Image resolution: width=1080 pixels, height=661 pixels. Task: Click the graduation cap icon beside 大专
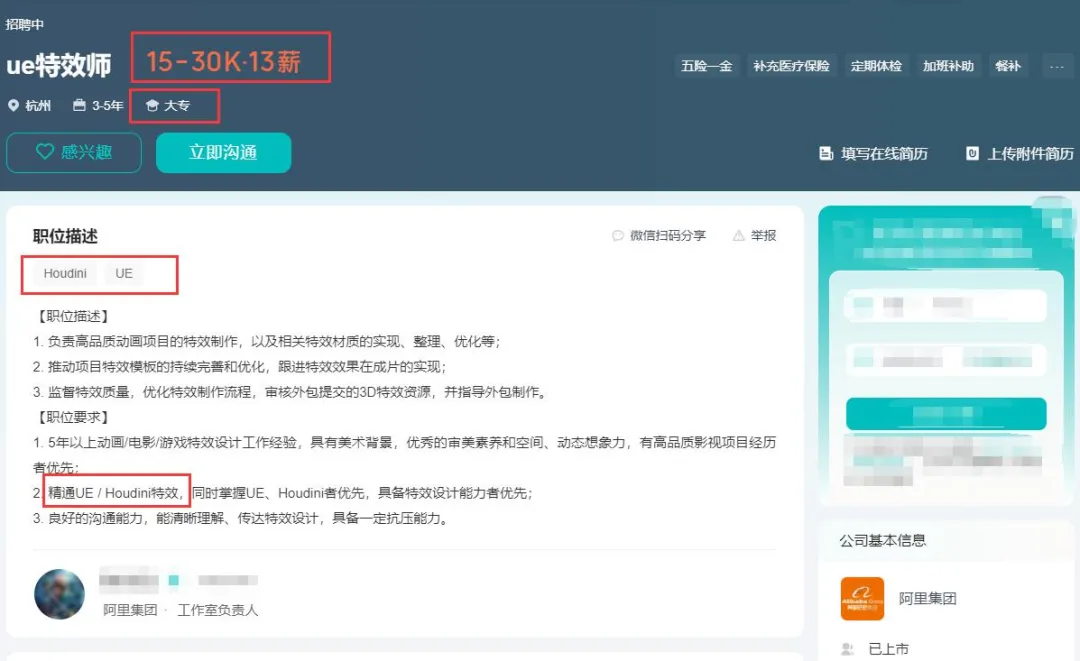[x=152, y=105]
